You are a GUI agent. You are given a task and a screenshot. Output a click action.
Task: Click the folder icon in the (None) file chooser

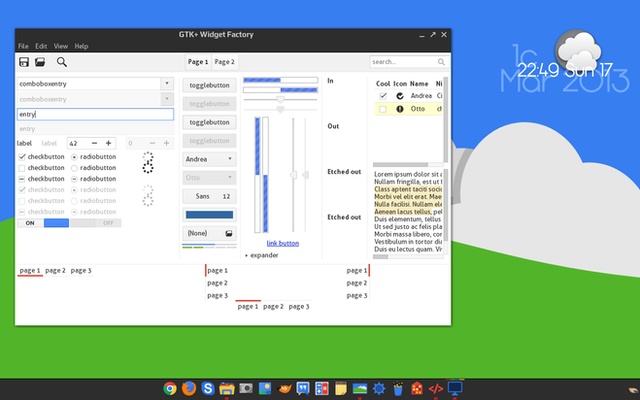click(x=229, y=233)
